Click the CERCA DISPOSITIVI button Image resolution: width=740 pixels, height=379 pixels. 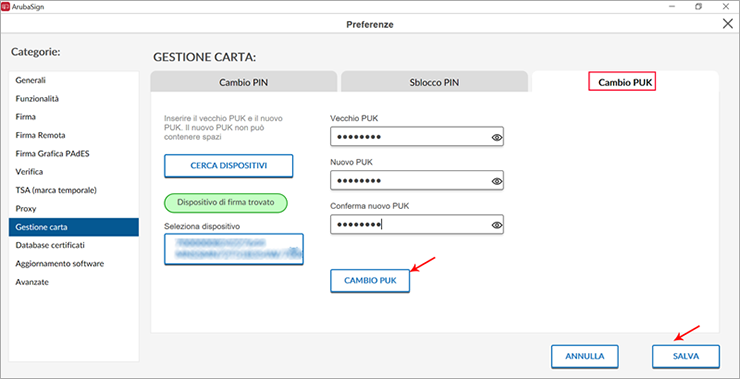pyautogui.click(x=228, y=166)
